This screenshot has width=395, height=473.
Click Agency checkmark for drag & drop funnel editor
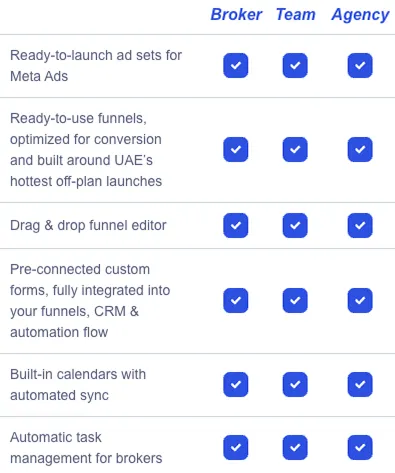click(x=360, y=225)
